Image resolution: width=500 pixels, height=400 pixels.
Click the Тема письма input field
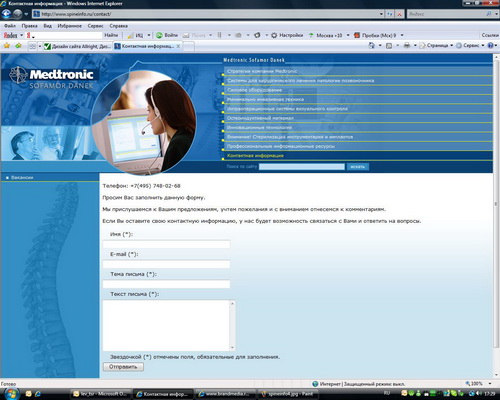point(166,284)
